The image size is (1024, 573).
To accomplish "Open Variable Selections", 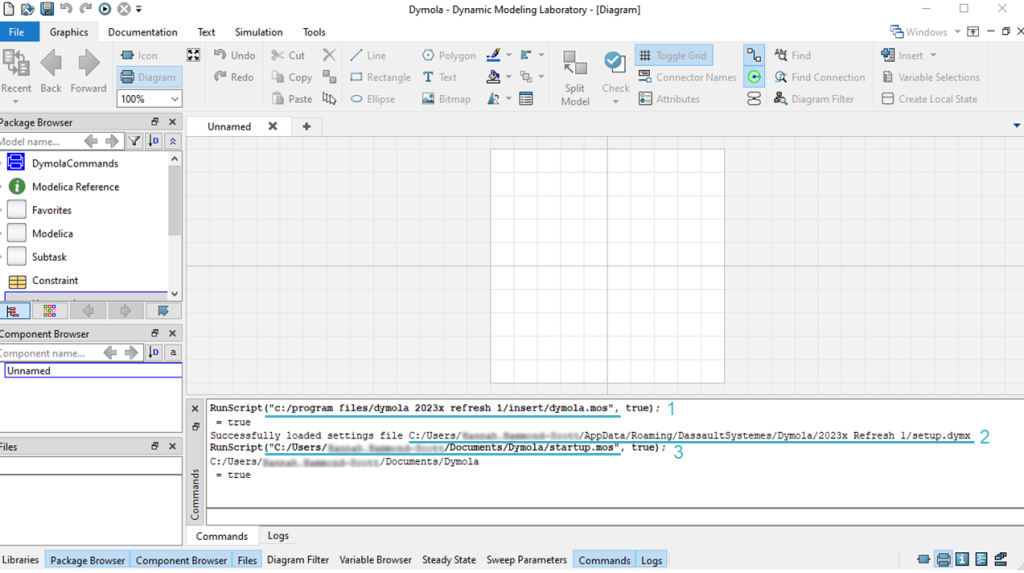I will click(931, 77).
